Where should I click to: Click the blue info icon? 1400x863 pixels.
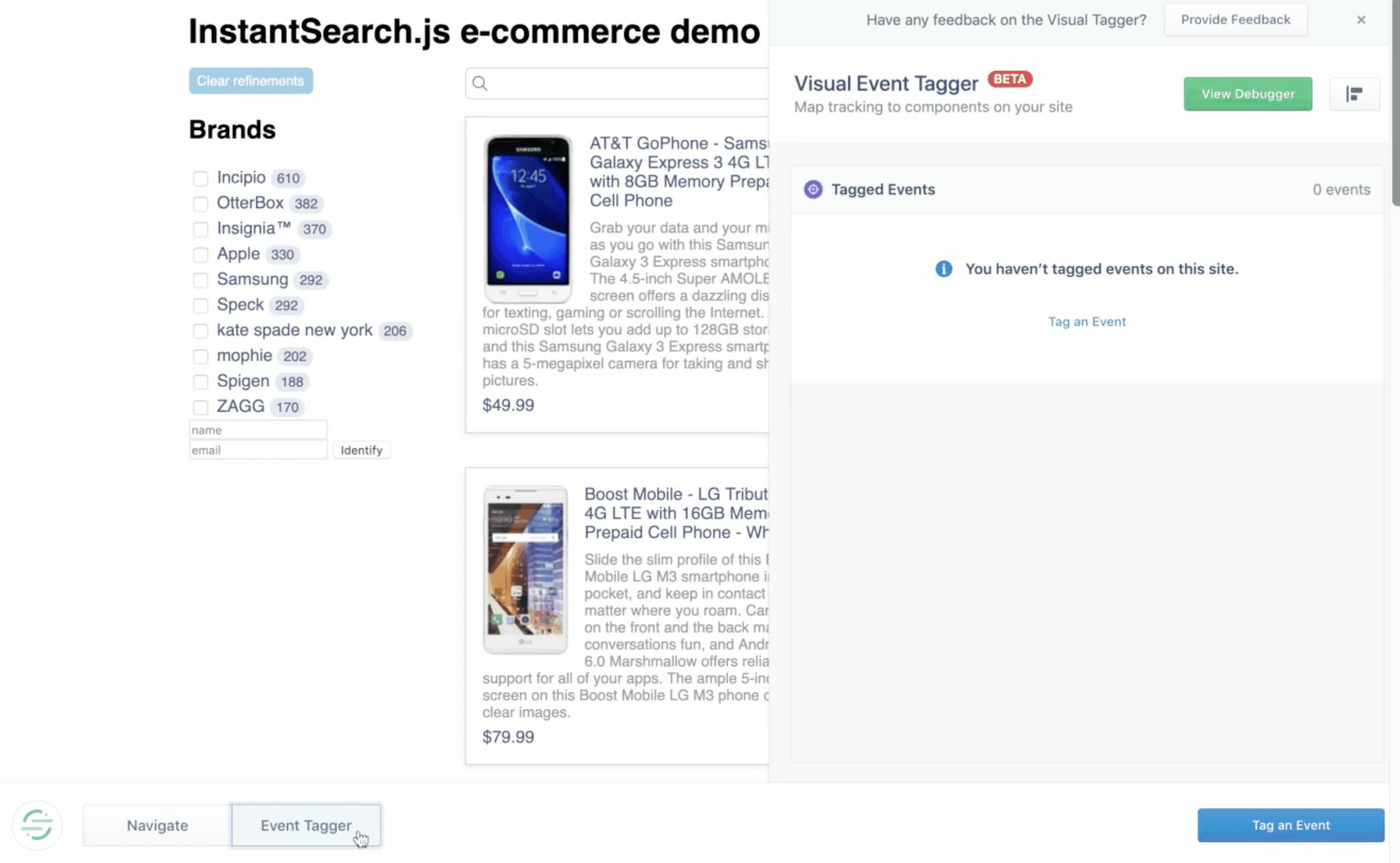point(943,269)
